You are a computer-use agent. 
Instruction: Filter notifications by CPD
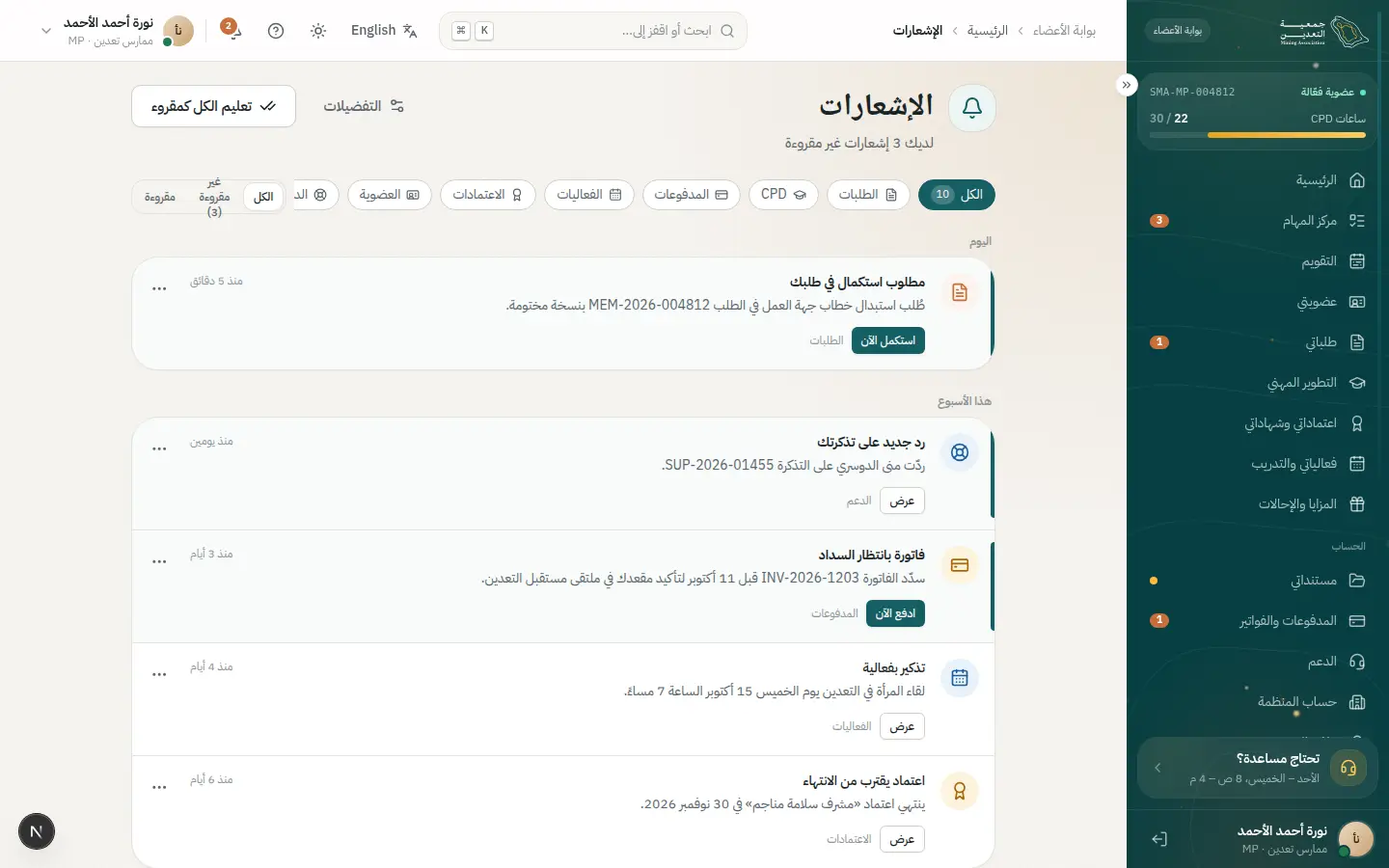[x=783, y=194]
